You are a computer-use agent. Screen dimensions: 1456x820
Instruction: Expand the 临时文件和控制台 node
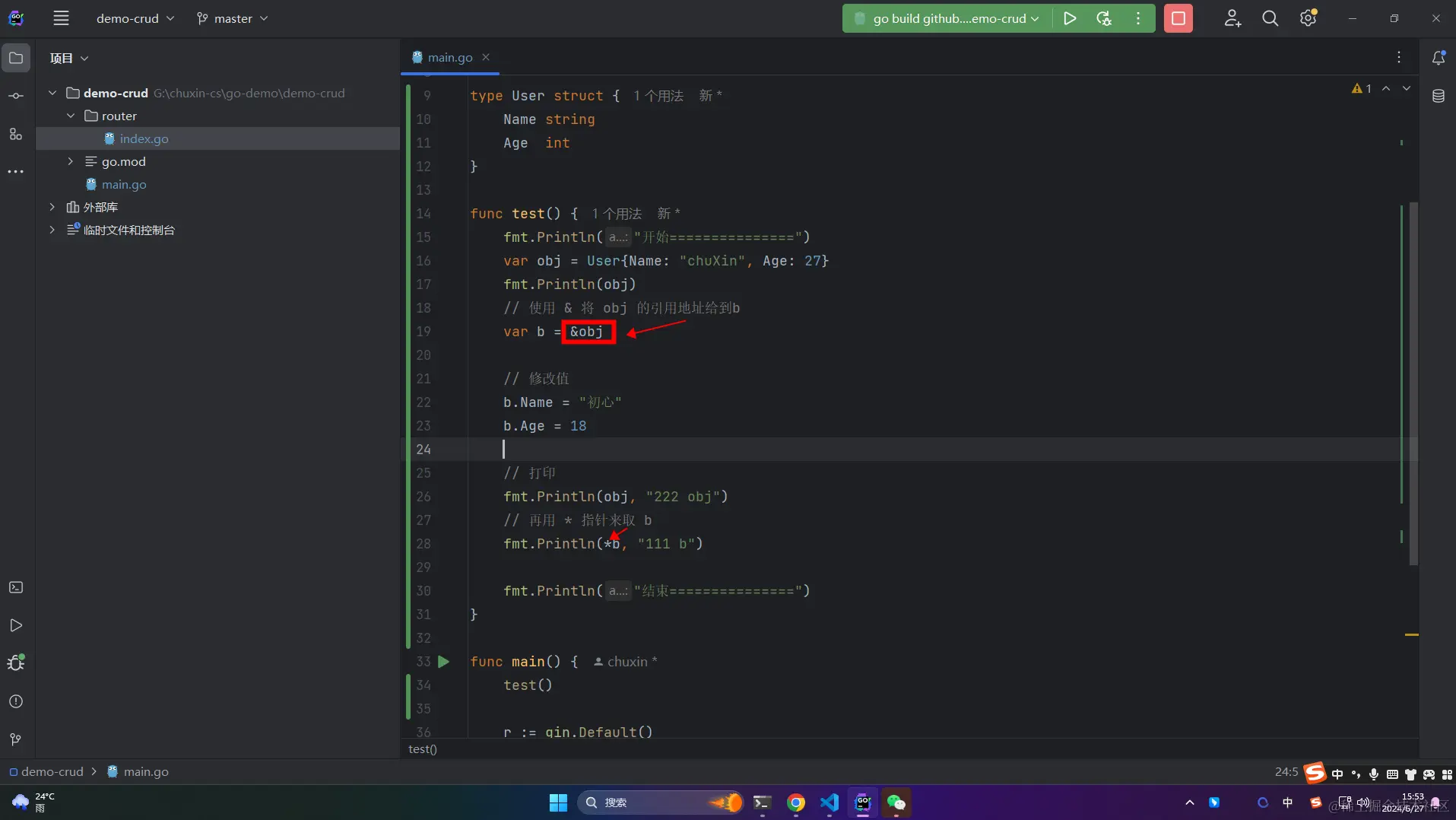click(52, 230)
